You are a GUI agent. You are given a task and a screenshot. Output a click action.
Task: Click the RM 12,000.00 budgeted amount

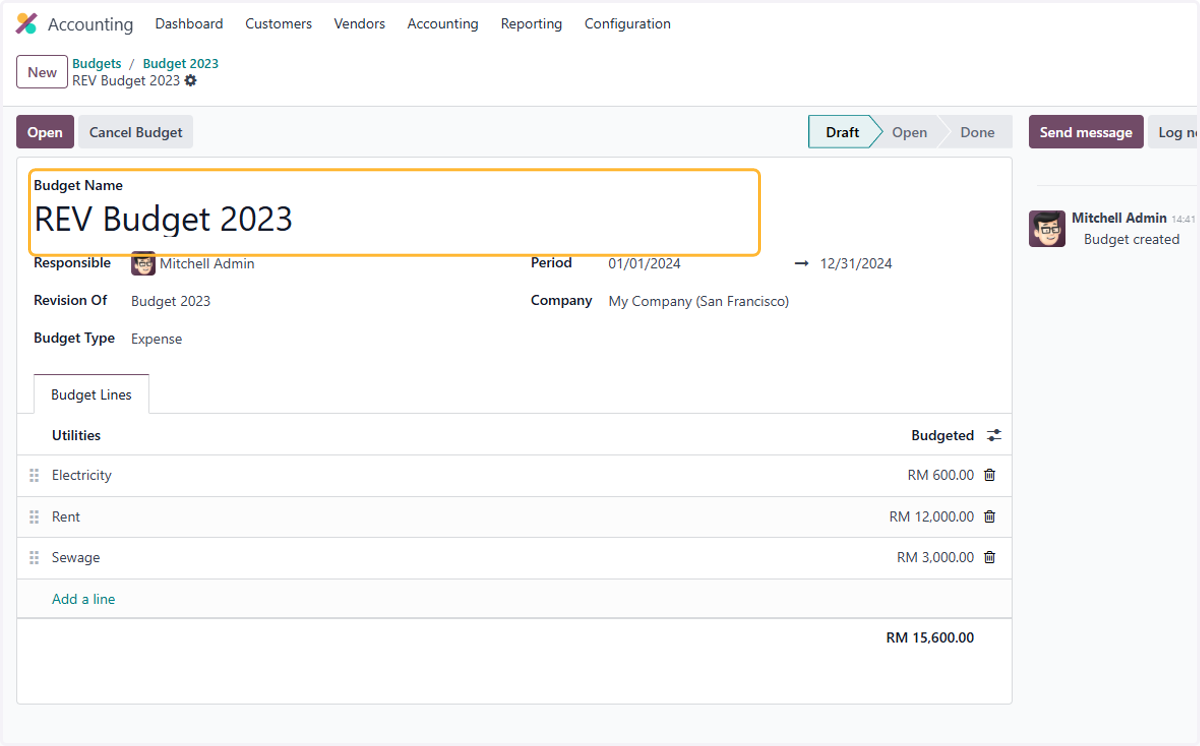931,517
